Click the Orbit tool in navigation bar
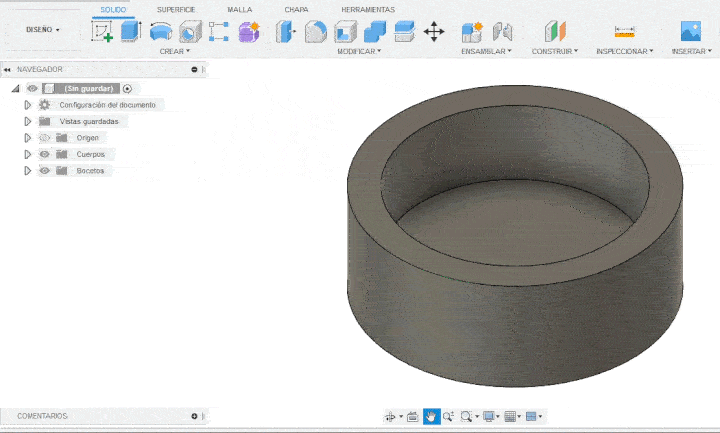The height and width of the screenshot is (433, 720). pos(391,416)
